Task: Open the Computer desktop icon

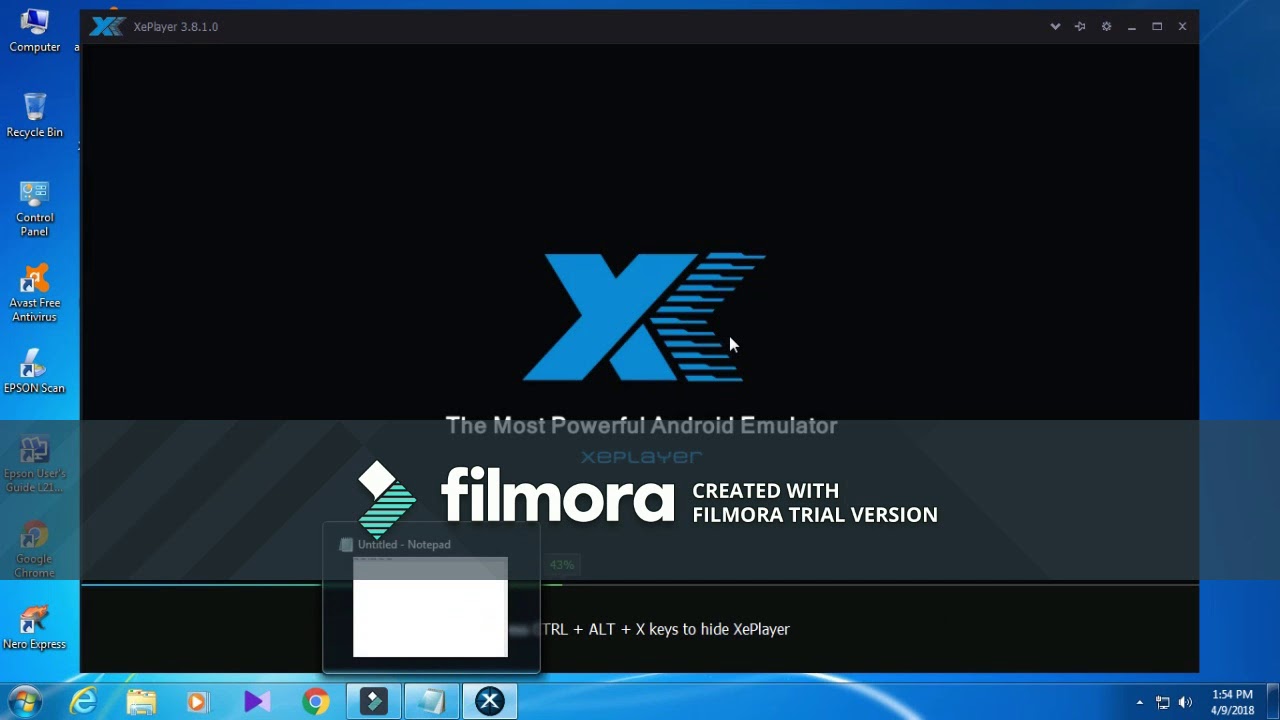Action: point(35,30)
